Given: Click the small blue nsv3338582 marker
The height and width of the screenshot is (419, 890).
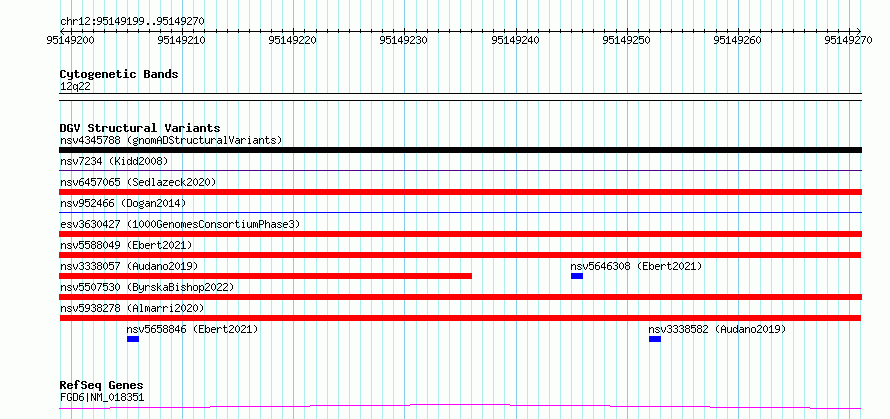Looking at the screenshot, I should [655, 339].
